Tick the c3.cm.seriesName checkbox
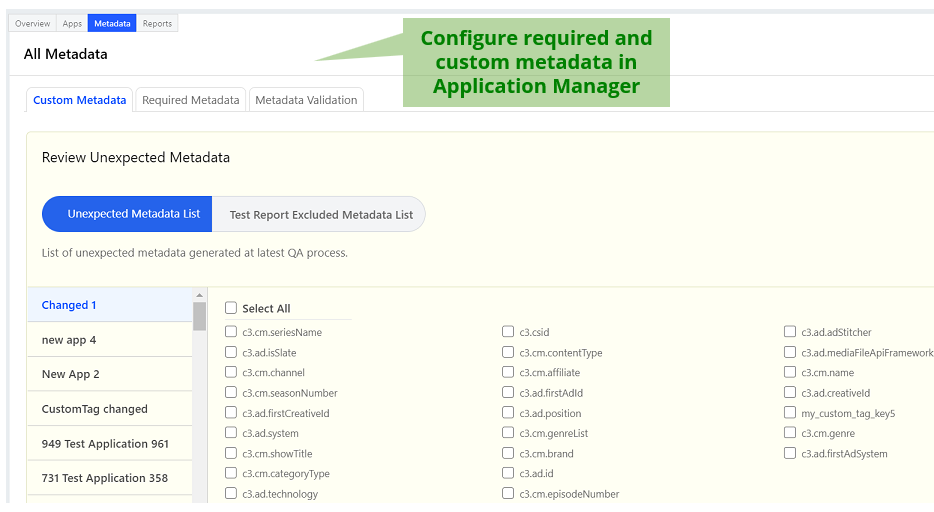The height and width of the screenshot is (512, 934). [x=232, y=332]
